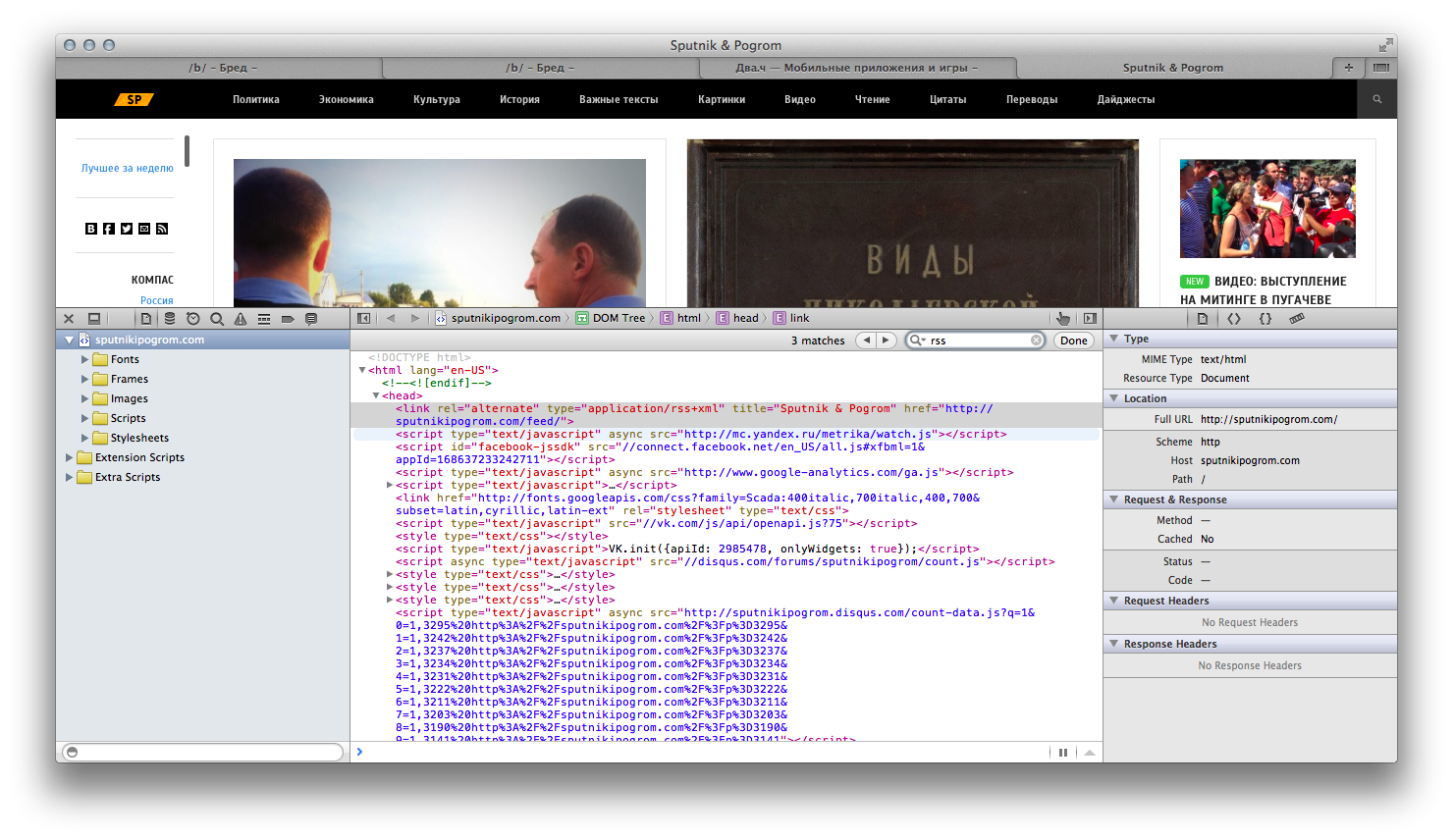Screen dimensions: 1453x840
Task: Show the Resources navigator icon
Action: (146, 319)
